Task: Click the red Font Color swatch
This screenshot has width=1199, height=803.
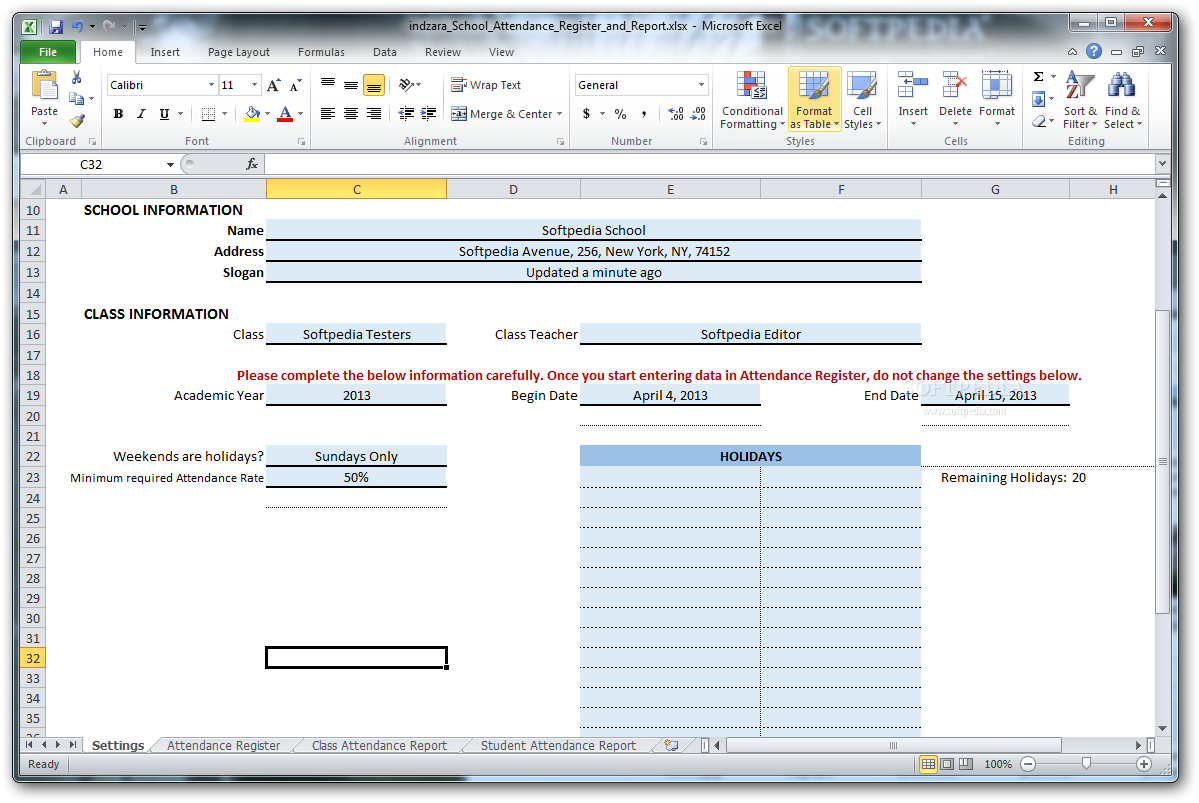Action: click(285, 114)
